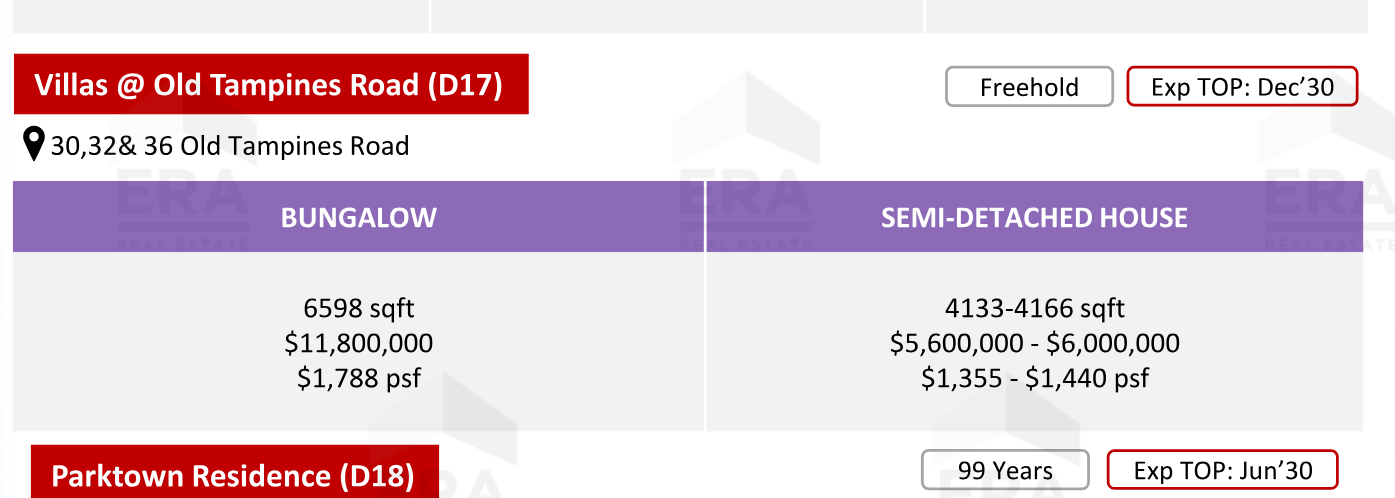This screenshot has width=1395, height=498.
Task: Click the purple table header bar
Action: coord(688,216)
